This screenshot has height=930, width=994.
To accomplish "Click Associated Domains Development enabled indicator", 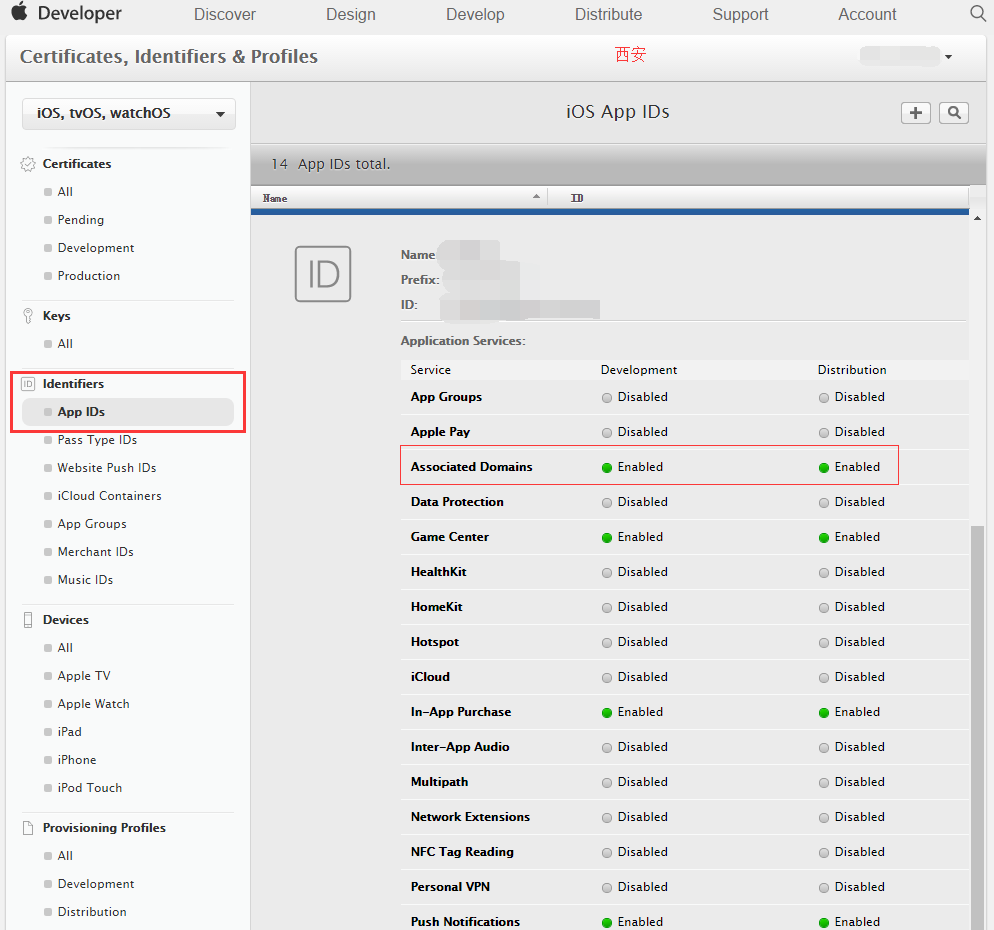I will [x=607, y=467].
